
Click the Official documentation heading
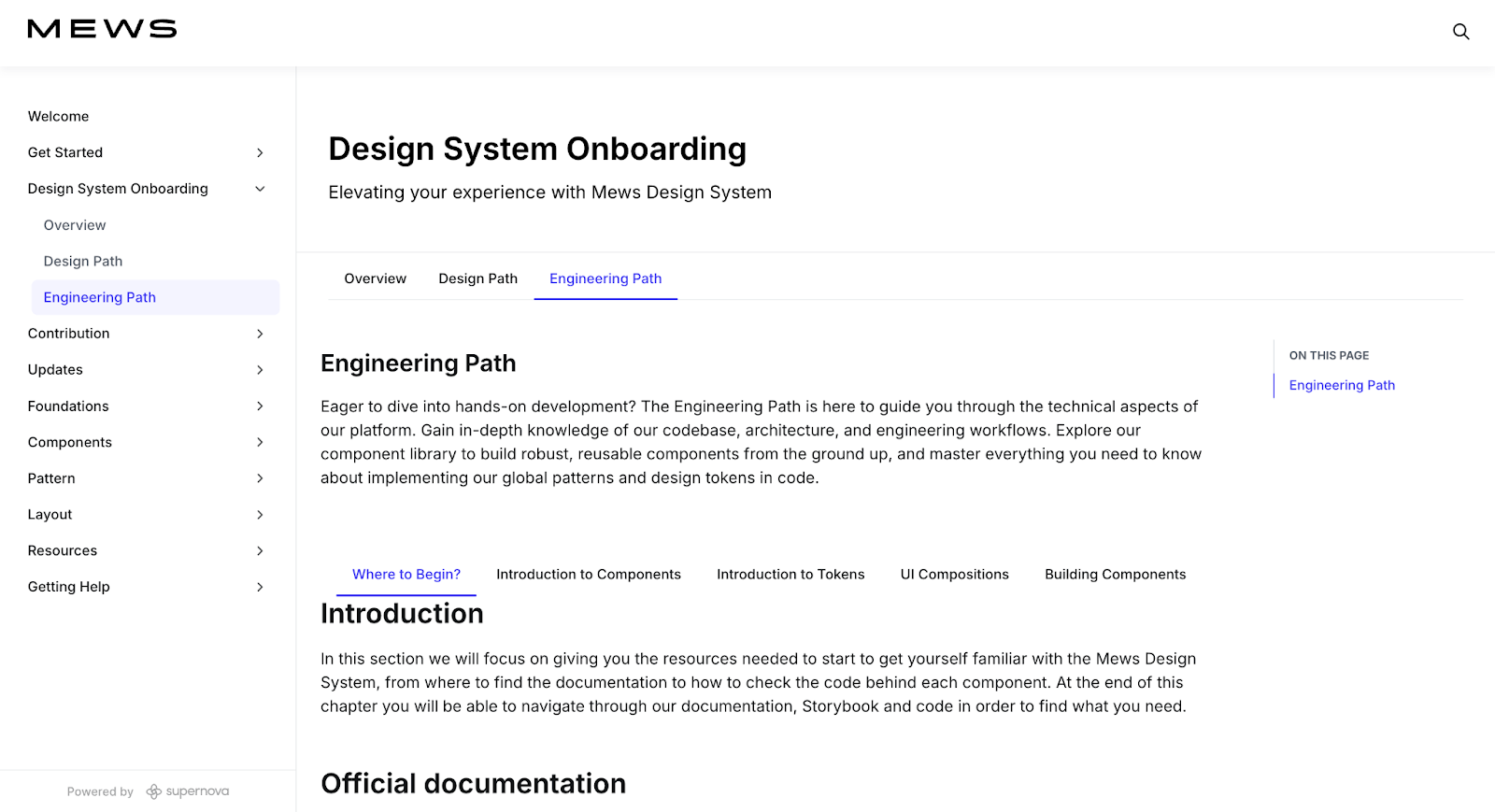click(x=474, y=784)
